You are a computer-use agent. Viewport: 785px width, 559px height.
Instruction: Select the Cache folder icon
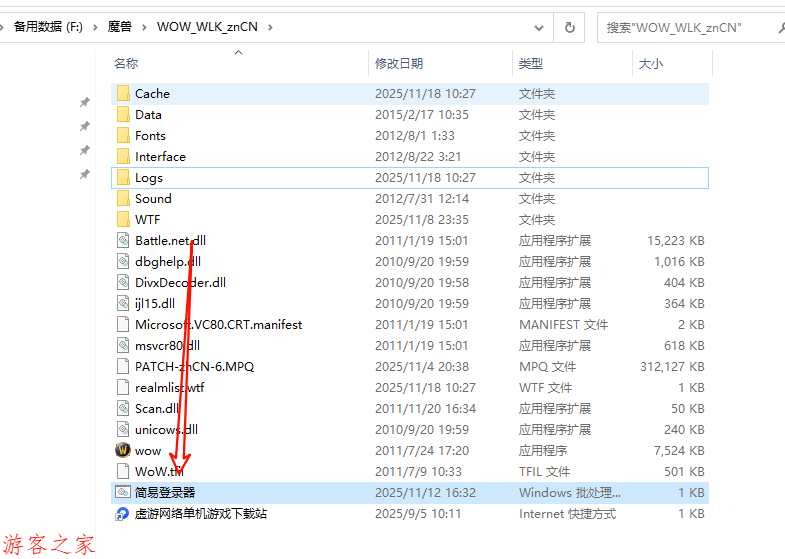(123, 94)
